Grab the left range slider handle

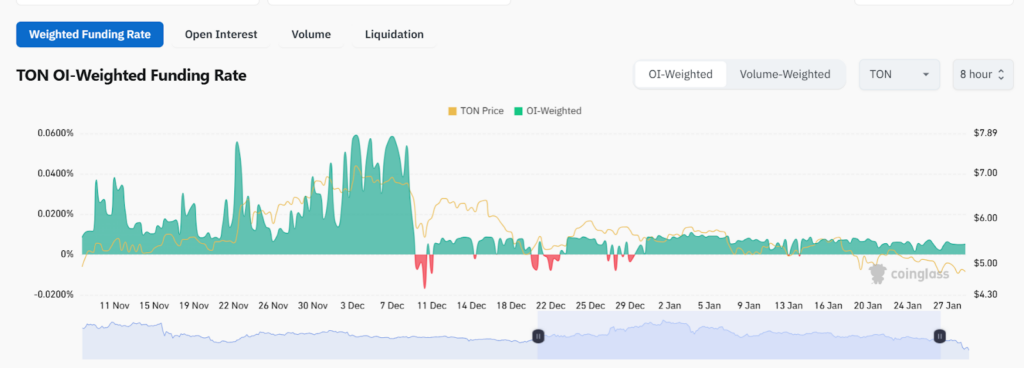(x=538, y=336)
